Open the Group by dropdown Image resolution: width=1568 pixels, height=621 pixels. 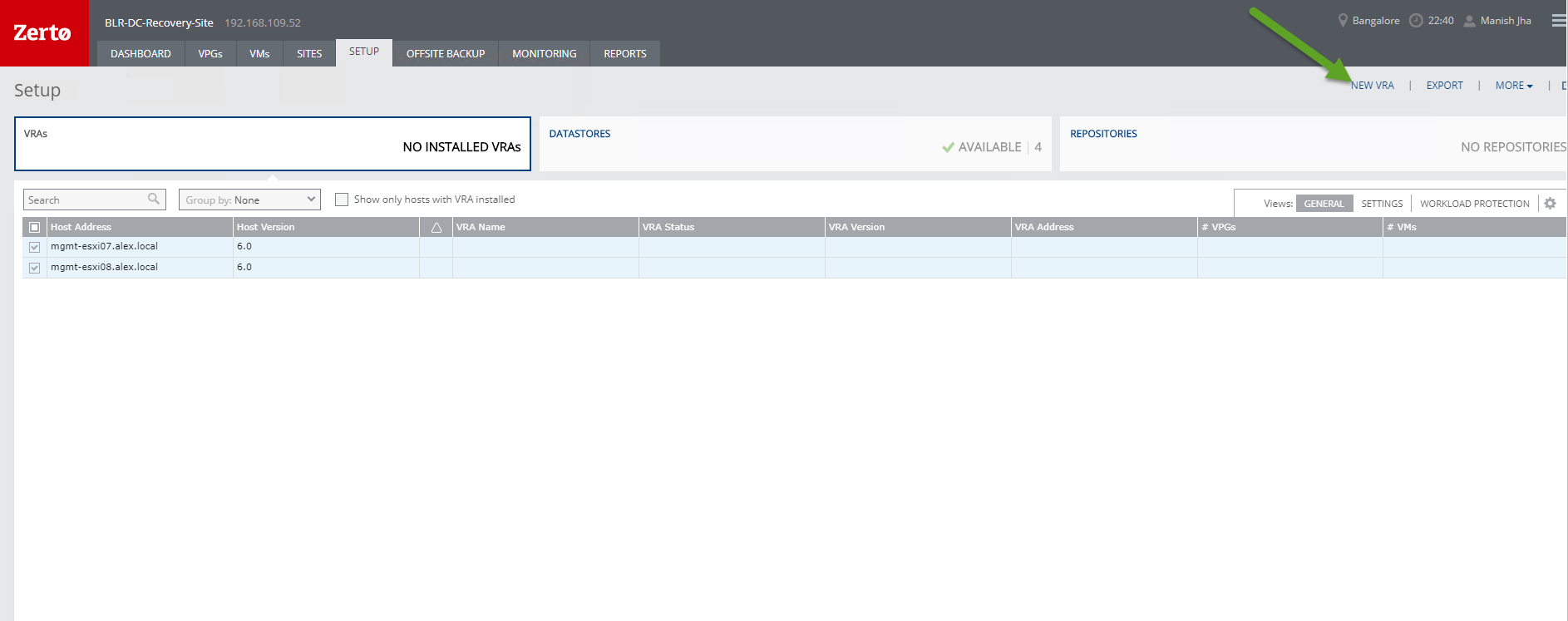(249, 200)
